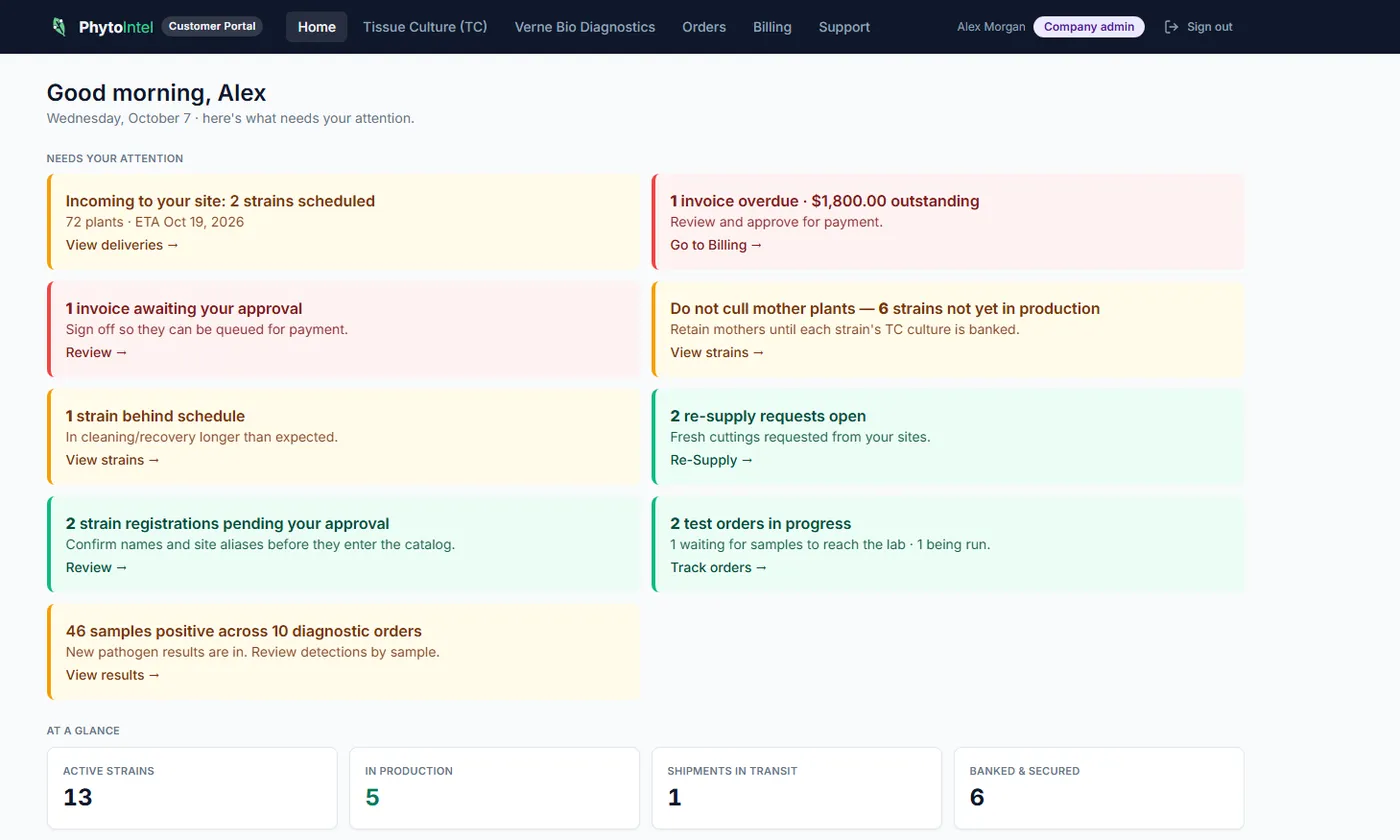Image resolution: width=1400 pixels, height=840 pixels.
Task: Open the Re-Supply link
Action: [x=712, y=460]
